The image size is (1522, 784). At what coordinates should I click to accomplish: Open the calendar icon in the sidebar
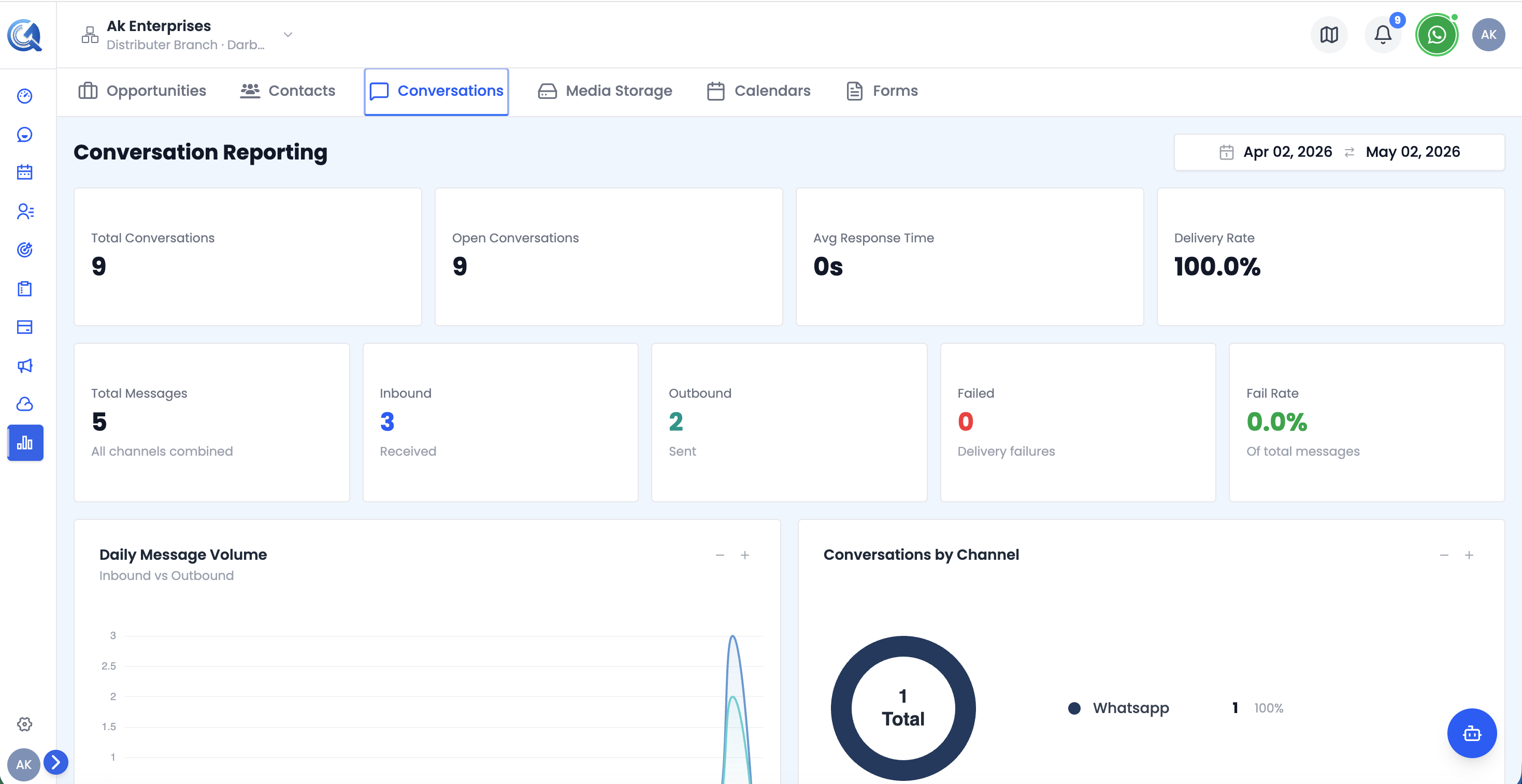(x=25, y=172)
